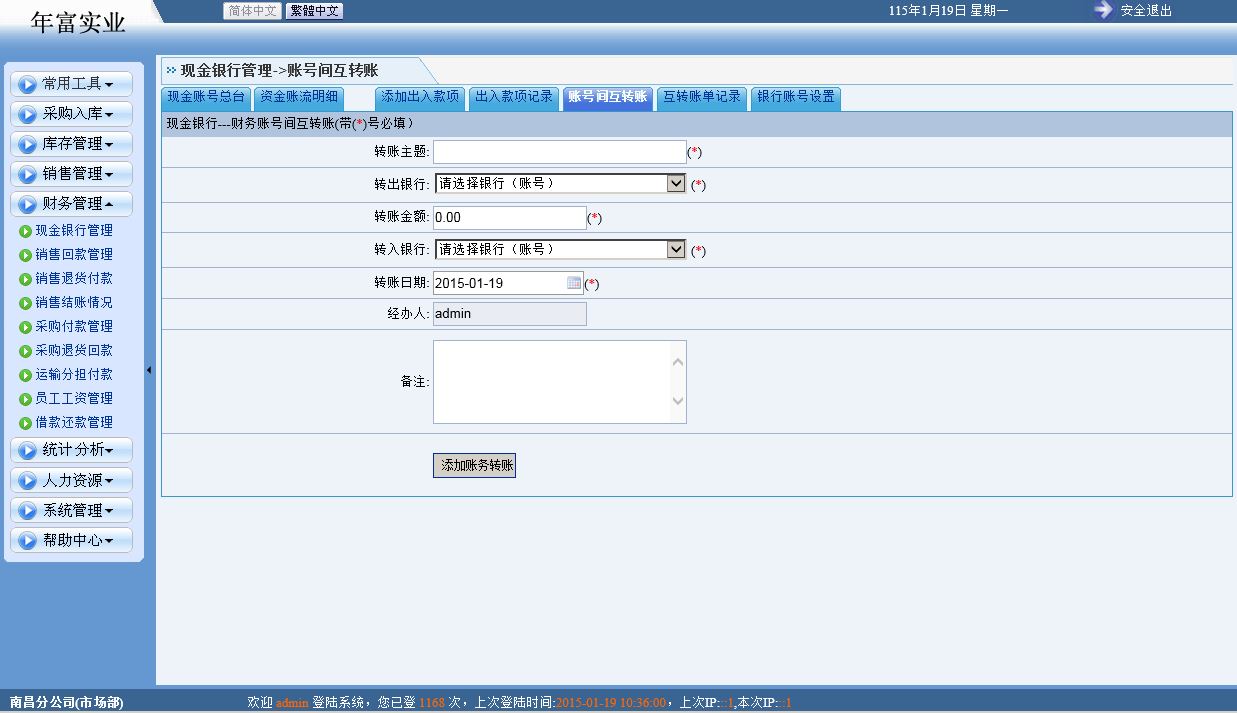Switch to the 银行账号设置 tab
Image resolution: width=1237 pixels, height=713 pixels.
[796, 98]
